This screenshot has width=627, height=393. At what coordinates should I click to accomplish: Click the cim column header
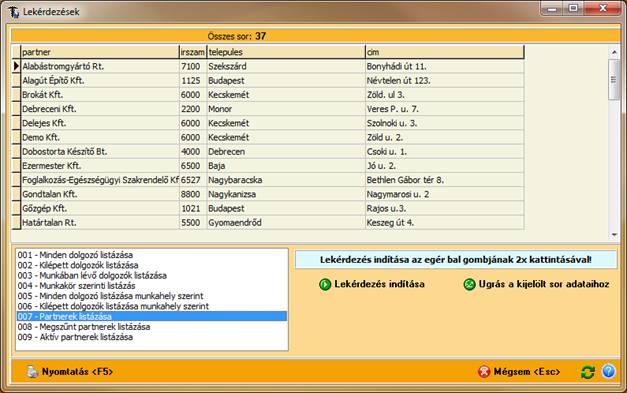click(445, 52)
